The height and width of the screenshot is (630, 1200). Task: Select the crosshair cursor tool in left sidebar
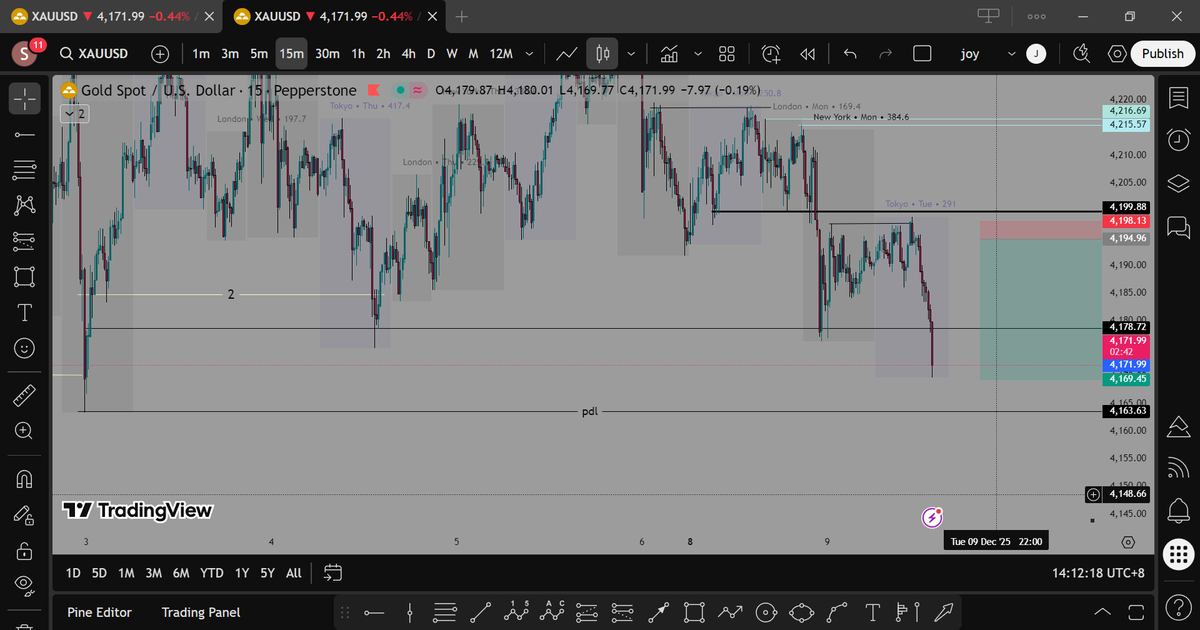click(25, 98)
